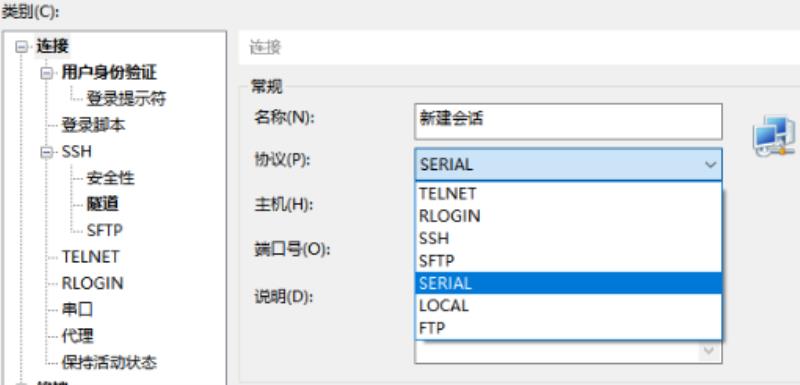Collapse the 连接 tree node
Image resolution: width=800 pixels, height=385 pixels.
[x=21, y=47]
